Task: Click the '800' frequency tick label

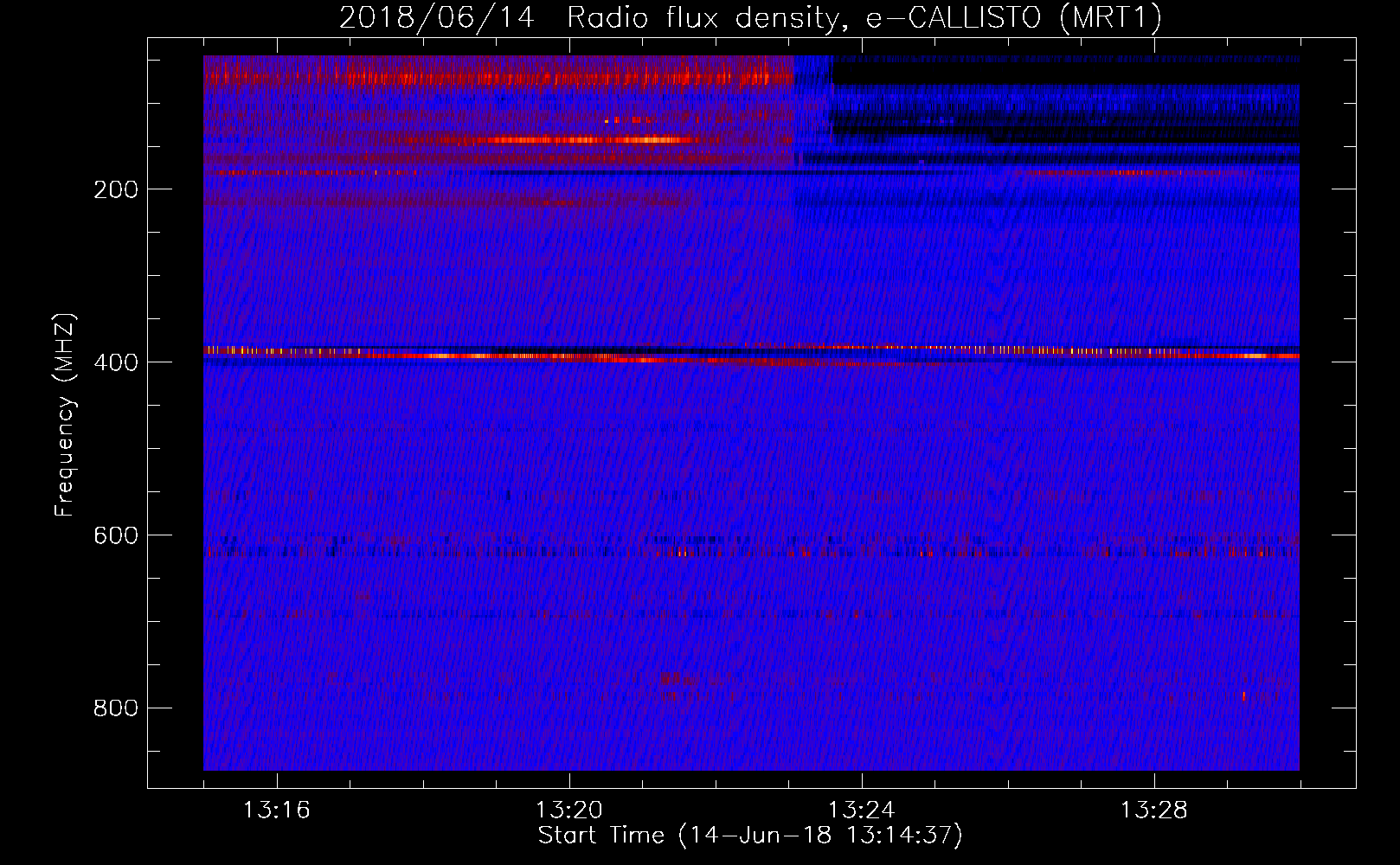Action: [x=116, y=708]
